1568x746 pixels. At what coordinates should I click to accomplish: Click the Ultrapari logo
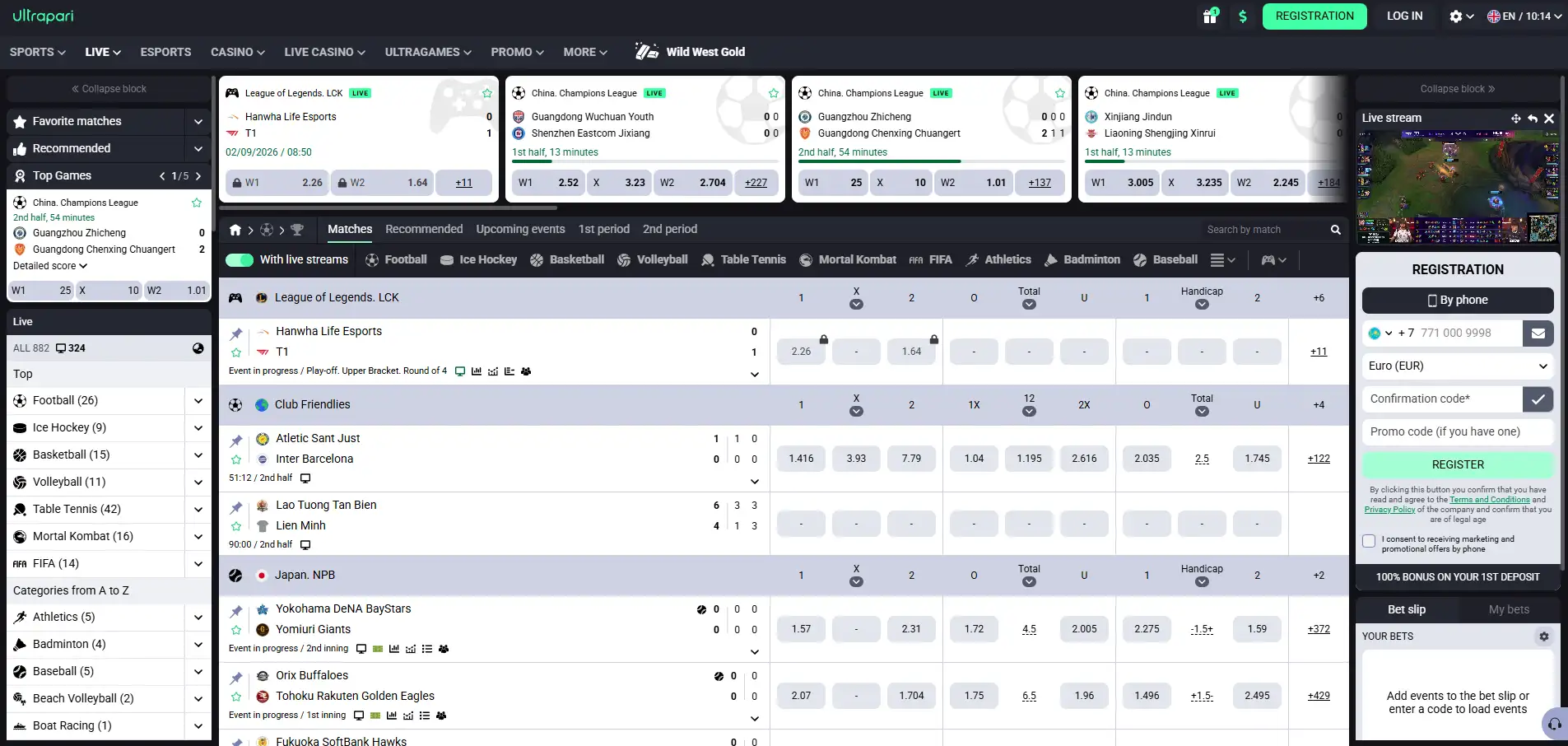(43, 16)
